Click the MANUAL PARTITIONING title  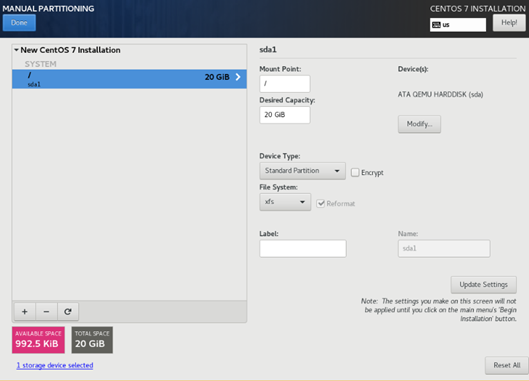[48, 8]
